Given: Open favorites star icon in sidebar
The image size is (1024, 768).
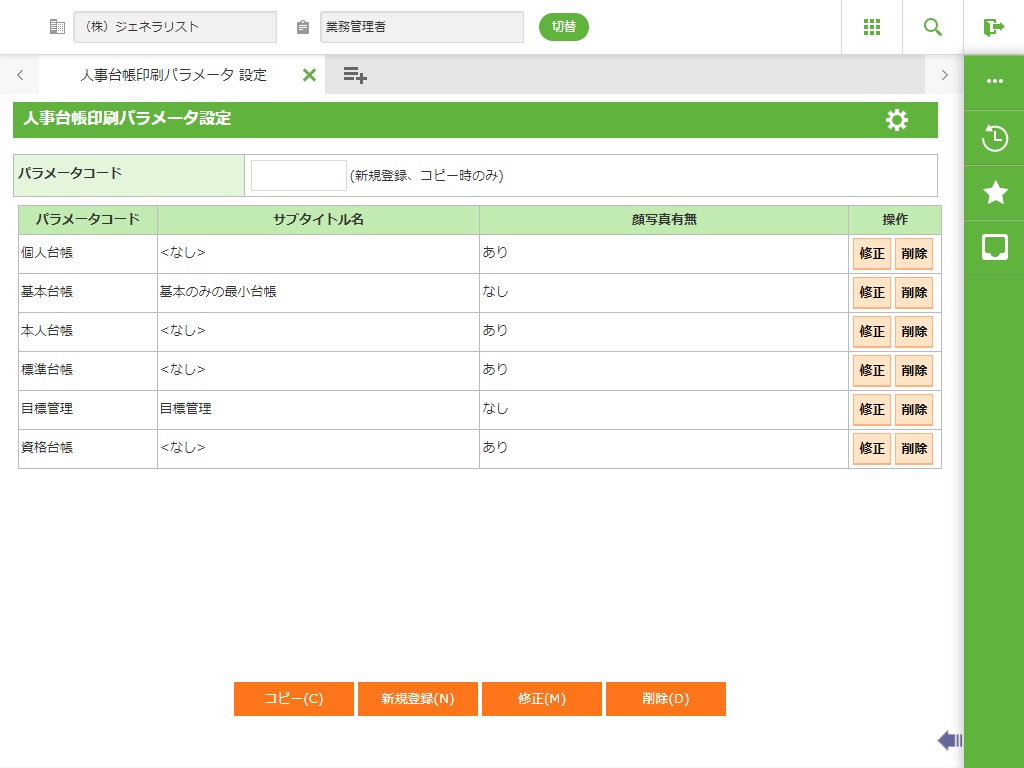Looking at the screenshot, I should (994, 193).
